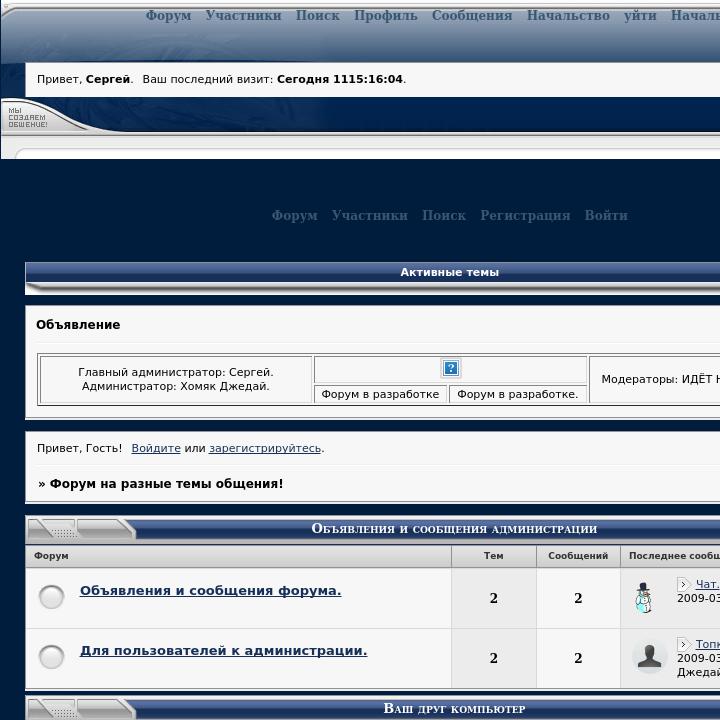The height and width of the screenshot is (720, 720).
Task: Open Форум in the top navigation
Action: (168, 16)
